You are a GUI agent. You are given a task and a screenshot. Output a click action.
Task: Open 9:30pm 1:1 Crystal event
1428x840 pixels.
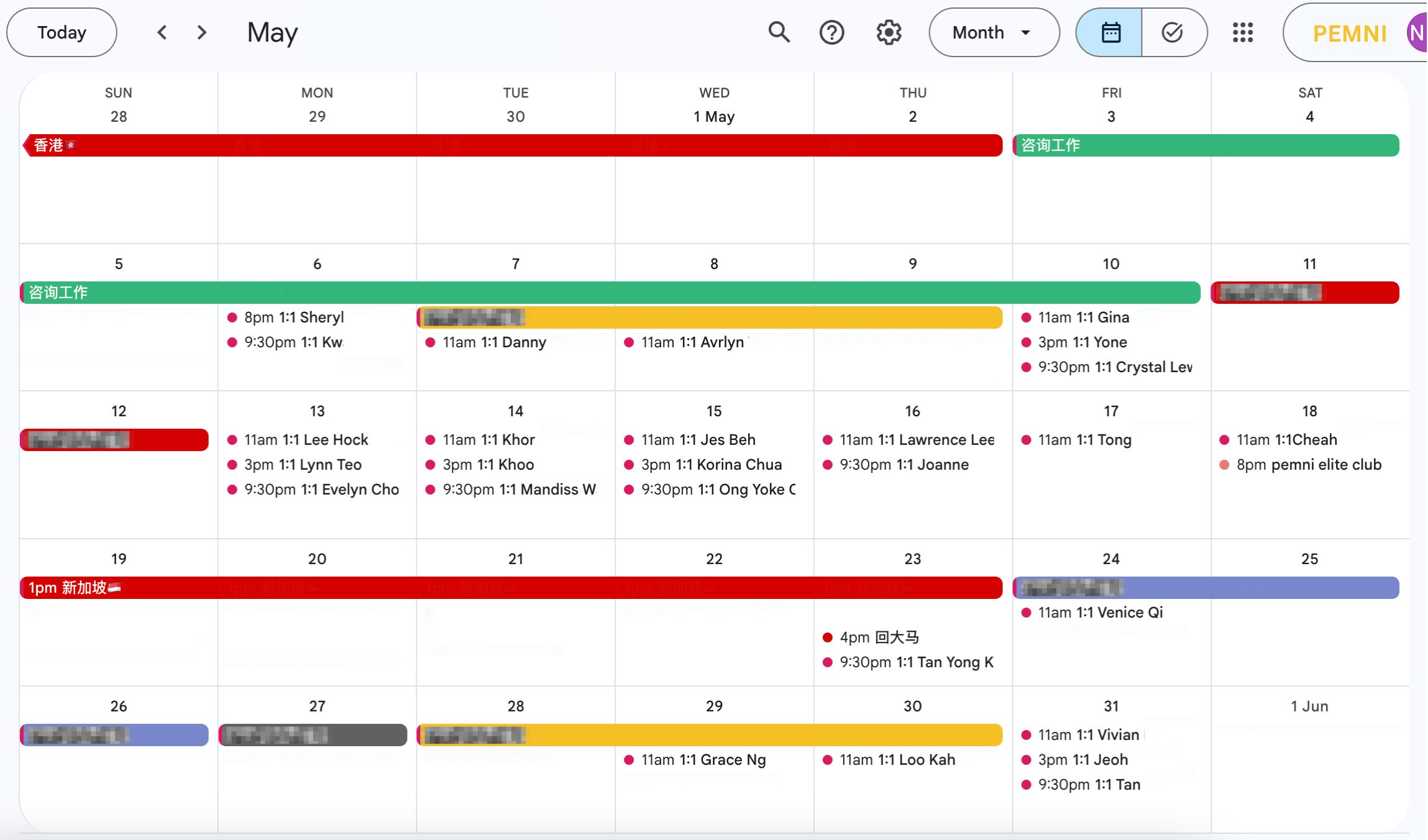(1107, 367)
